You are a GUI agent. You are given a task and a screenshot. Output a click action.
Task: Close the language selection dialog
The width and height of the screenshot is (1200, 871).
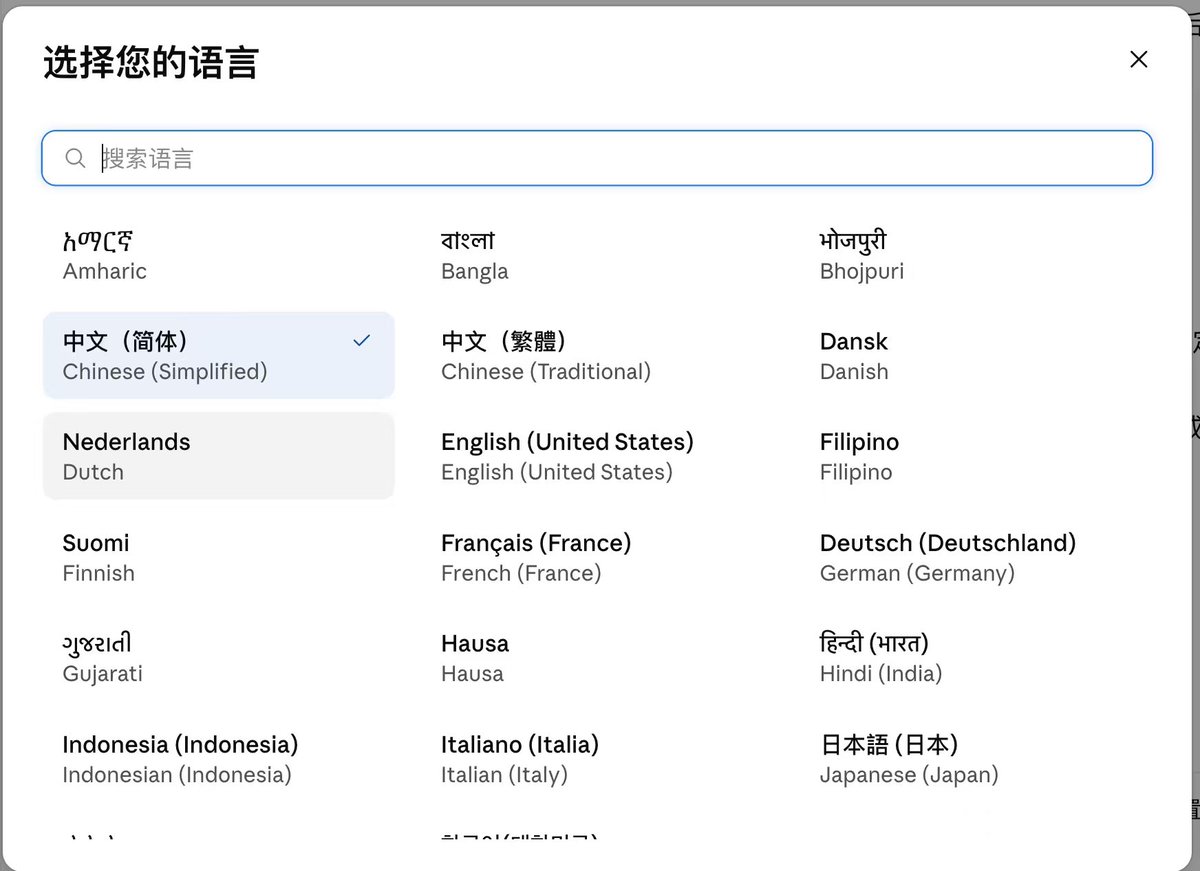1138,60
